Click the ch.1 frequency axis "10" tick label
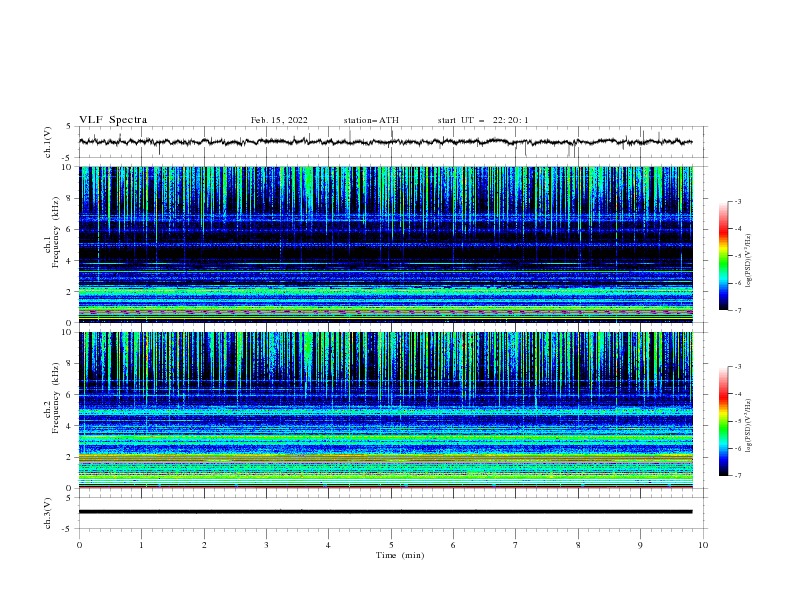792x612 pixels. coord(67,167)
